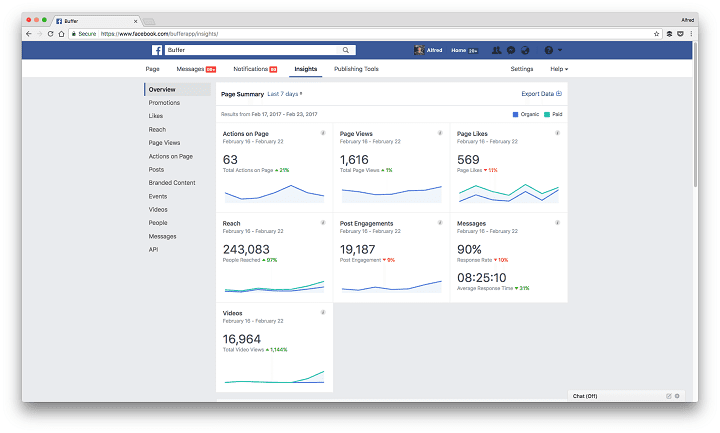Screen dimensions: 720x433
Task: Click info icon on Videos card
Action: [323, 312]
